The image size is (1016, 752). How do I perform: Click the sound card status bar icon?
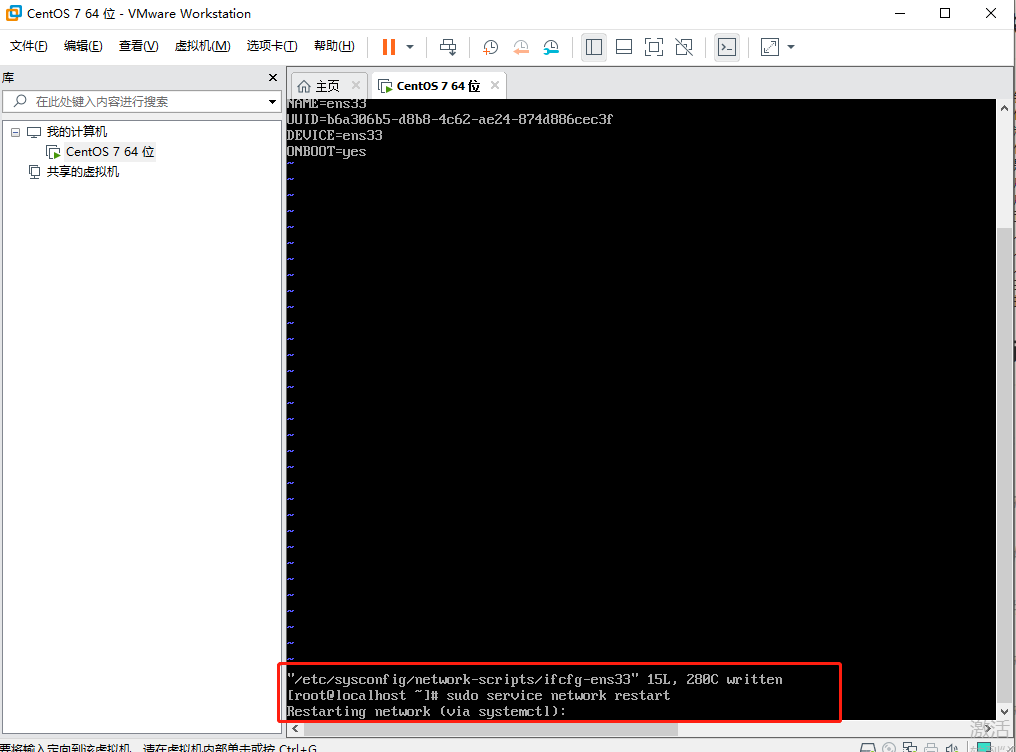click(952, 747)
